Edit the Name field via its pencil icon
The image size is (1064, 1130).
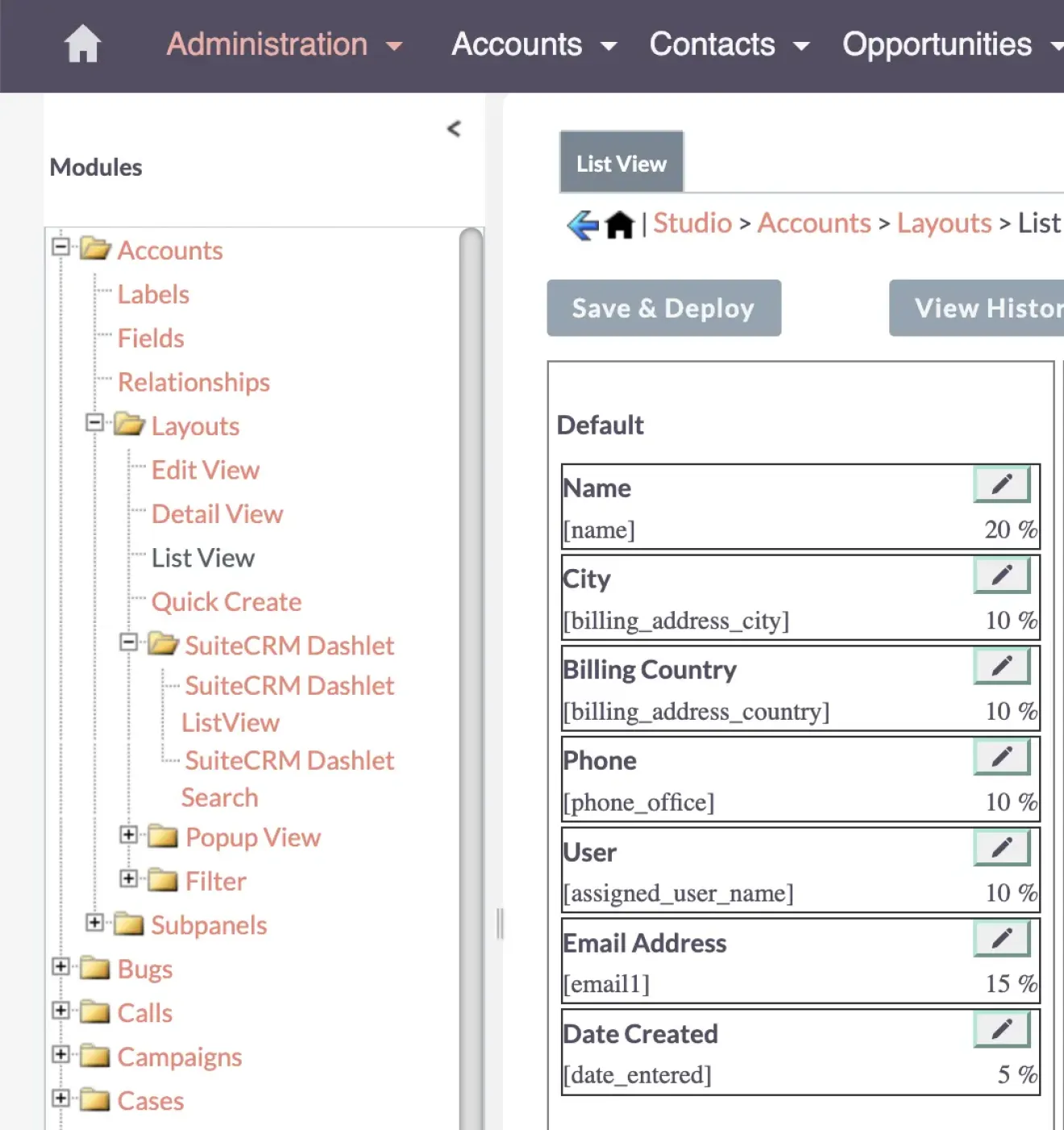[x=1002, y=484]
